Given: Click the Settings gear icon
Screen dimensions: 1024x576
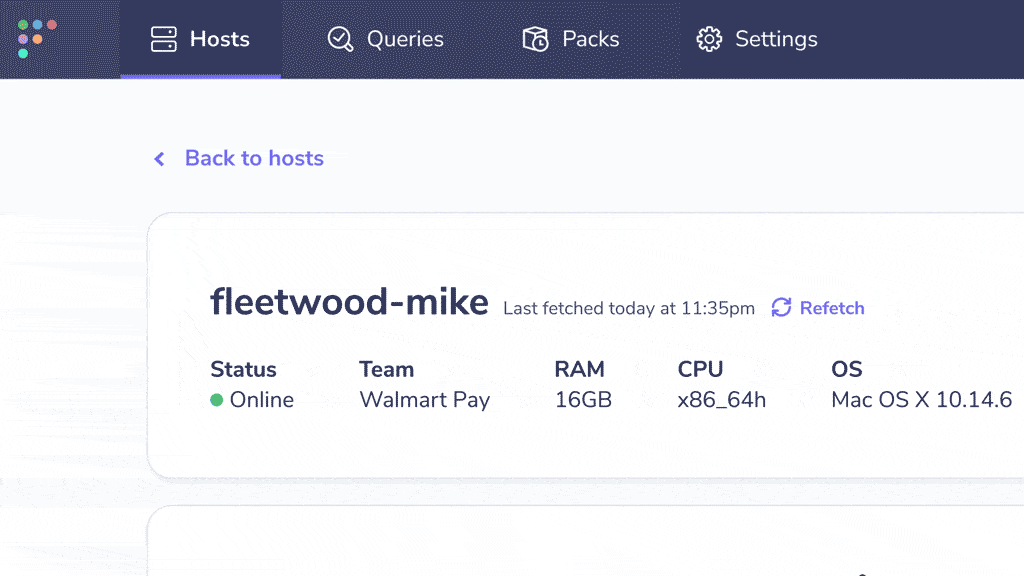Looking at the screenshot, I should pos(709,39).
